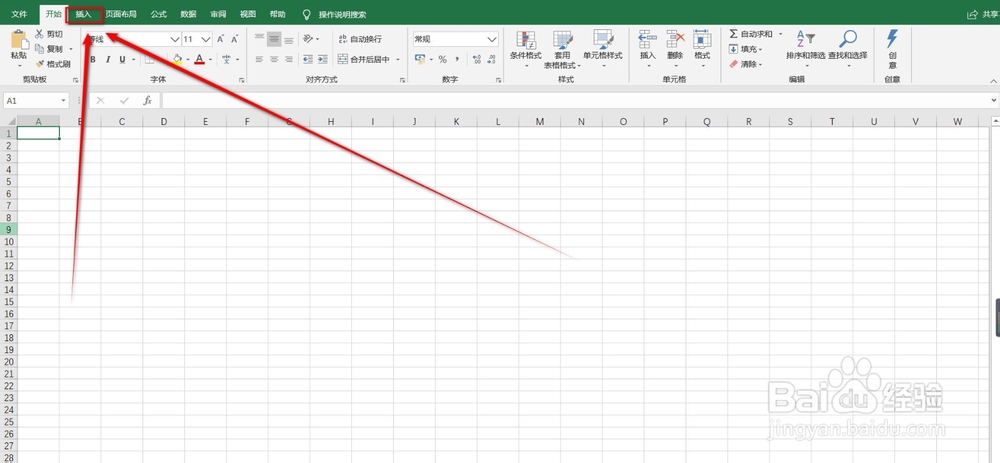Image resolution: width=1000 pixels, height=463 pixels.
Task: Click the Paste (粘贴) clipboard icon
Action: pos(19,41)
